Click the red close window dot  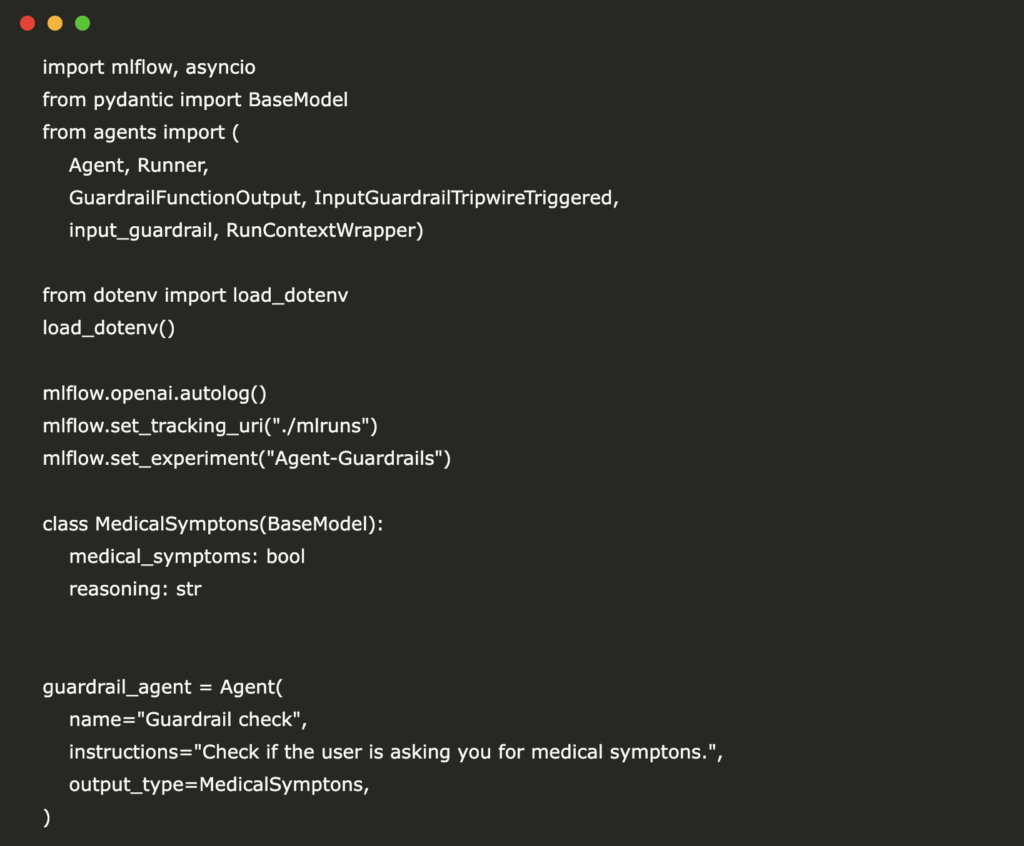tap(27, 23)
